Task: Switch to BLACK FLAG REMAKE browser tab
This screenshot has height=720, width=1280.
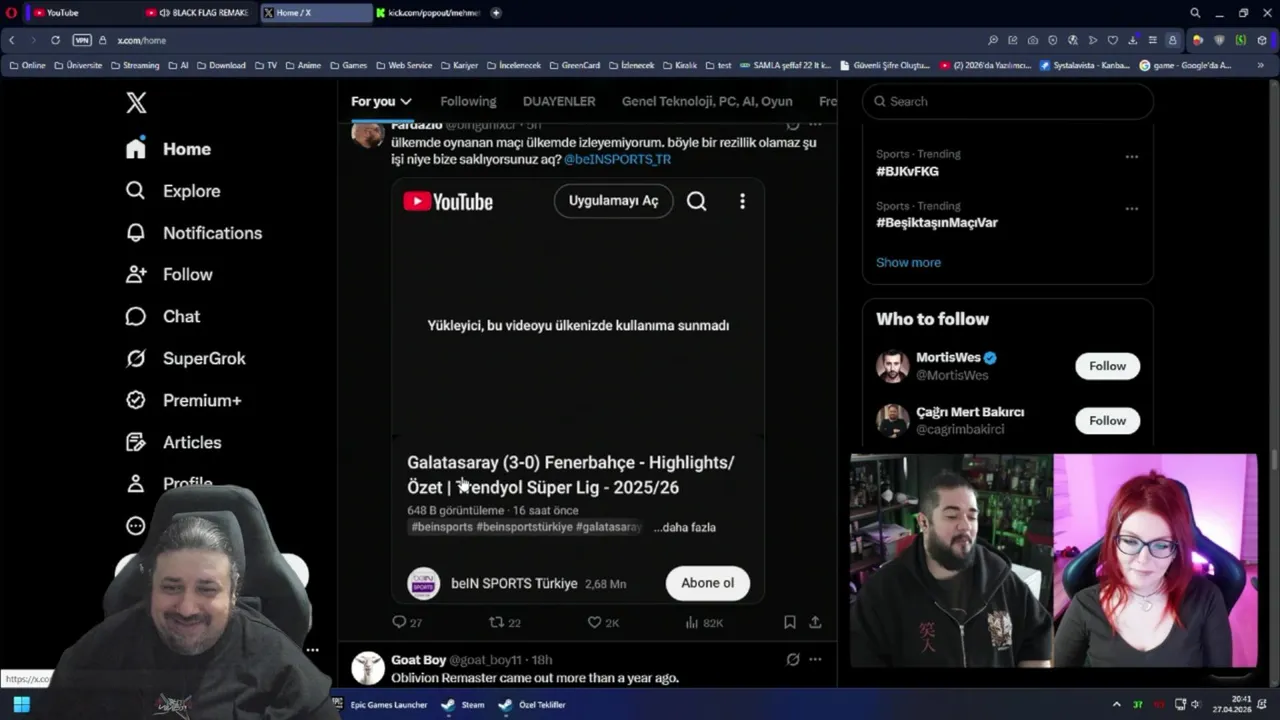Action: 198,13
